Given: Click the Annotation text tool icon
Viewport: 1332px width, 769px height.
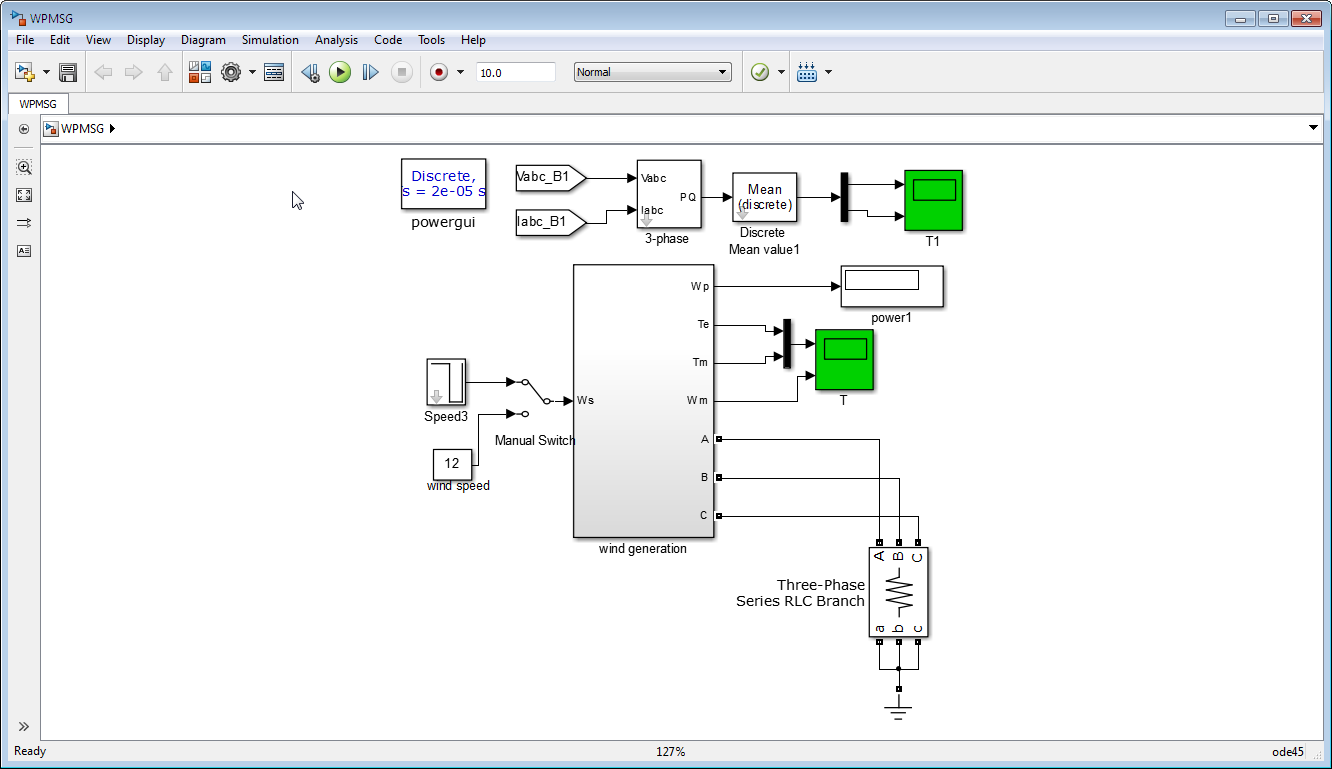Looking at the screenshot, I should pyautogui.click(x=24, y=251).
